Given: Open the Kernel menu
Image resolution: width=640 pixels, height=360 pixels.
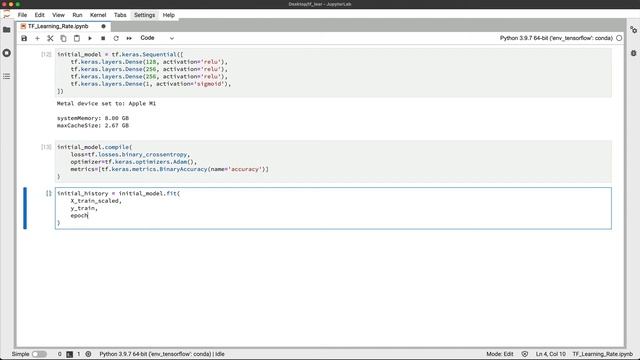Looking at the screenshot, I should (x=98, y=15).
